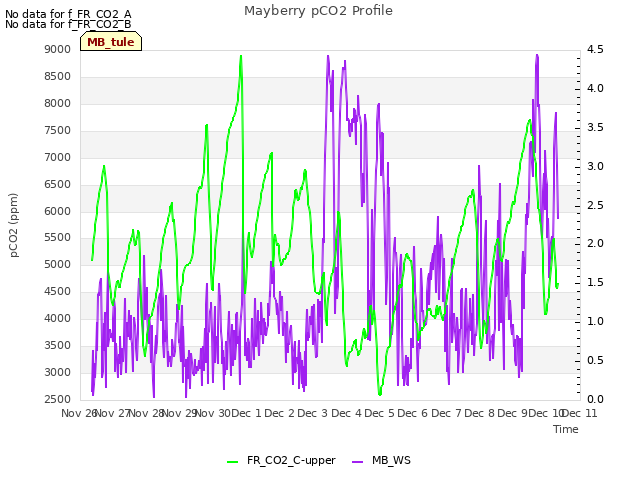Viewport: 640px width, 480px height.
Task: Click the 0.0 right-axis tick label
Action: (595, 399)
